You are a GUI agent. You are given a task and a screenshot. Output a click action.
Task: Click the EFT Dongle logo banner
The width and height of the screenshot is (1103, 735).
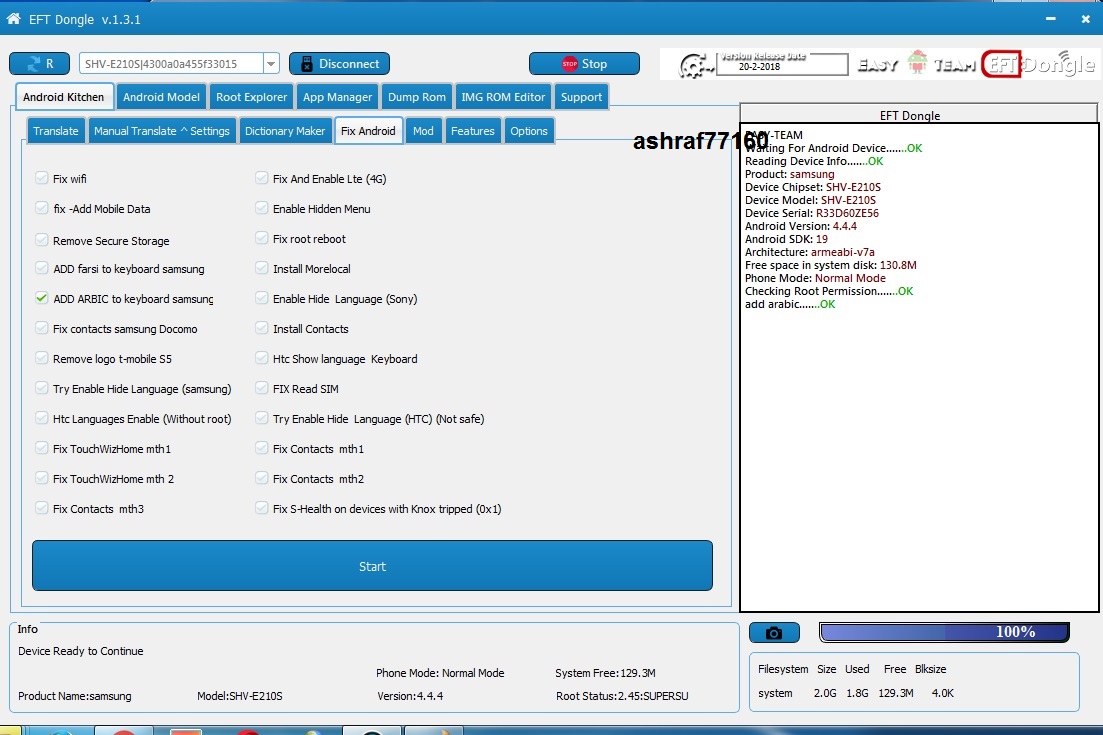point(1038,65)
